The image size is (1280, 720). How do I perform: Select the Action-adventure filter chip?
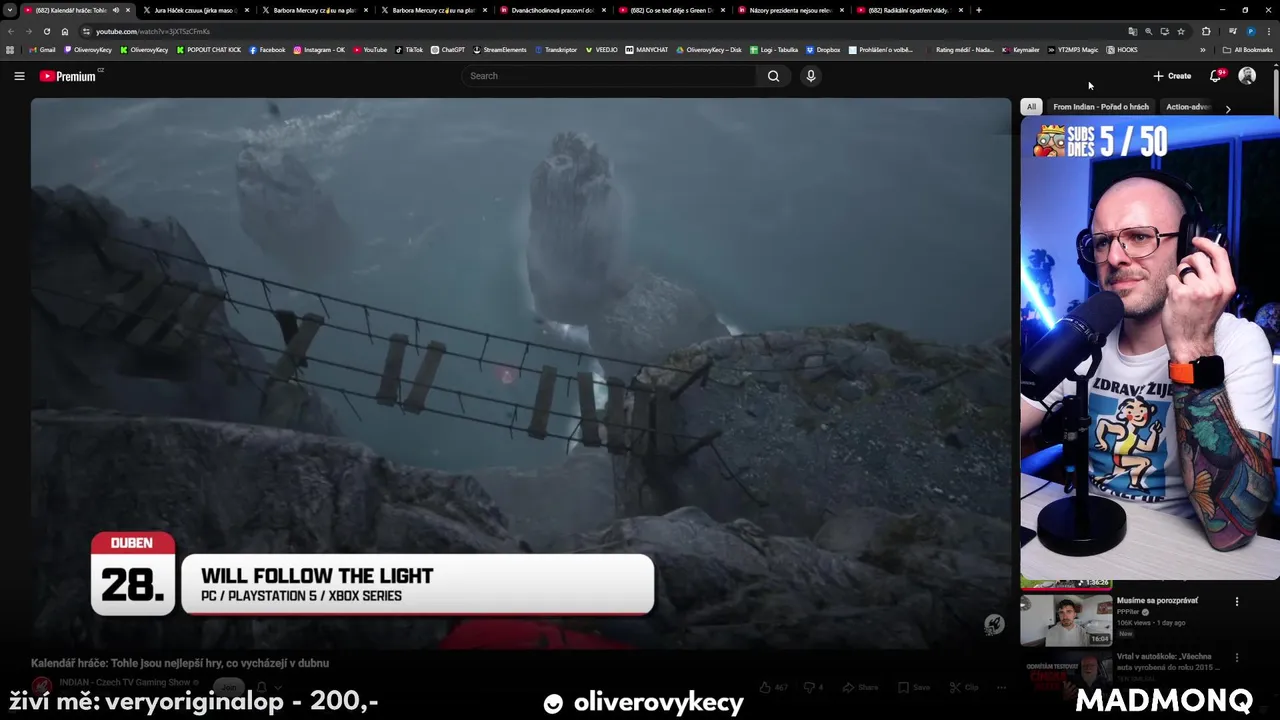pos(1189,107)
